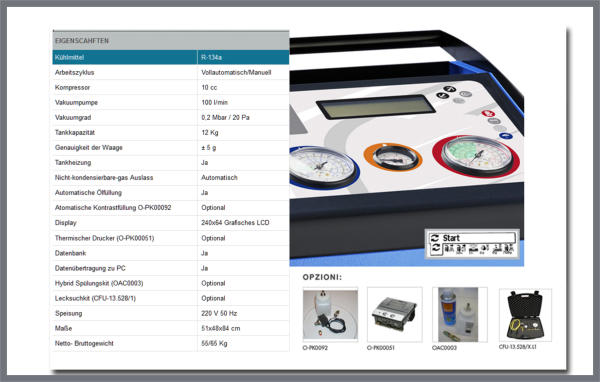Click the LCD screen on the machine panel
600x382 pixels.
(375, 106)
